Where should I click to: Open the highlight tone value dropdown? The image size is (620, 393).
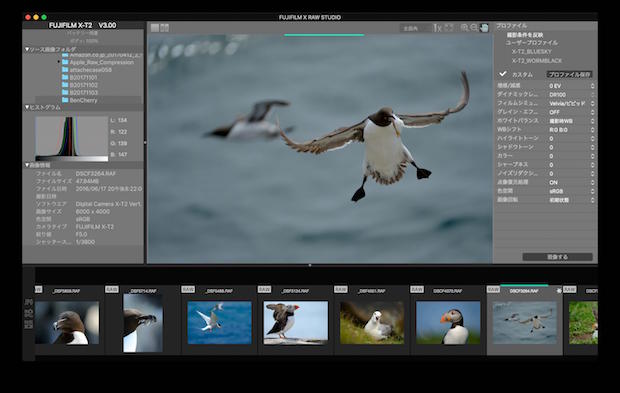click(x=571, y=138)
